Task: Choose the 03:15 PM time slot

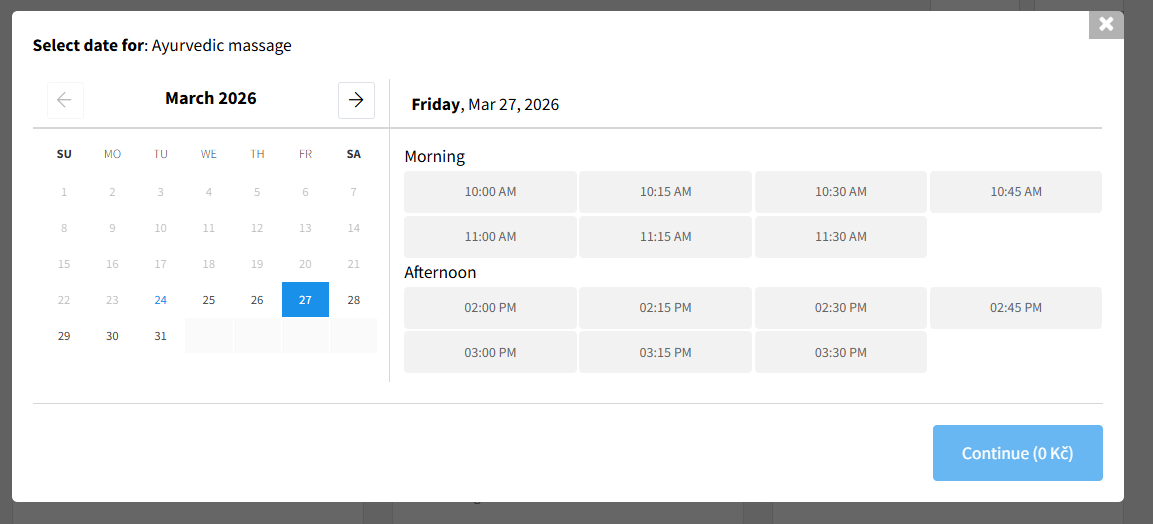Action: pyautogui.click(x=665, y=353)
